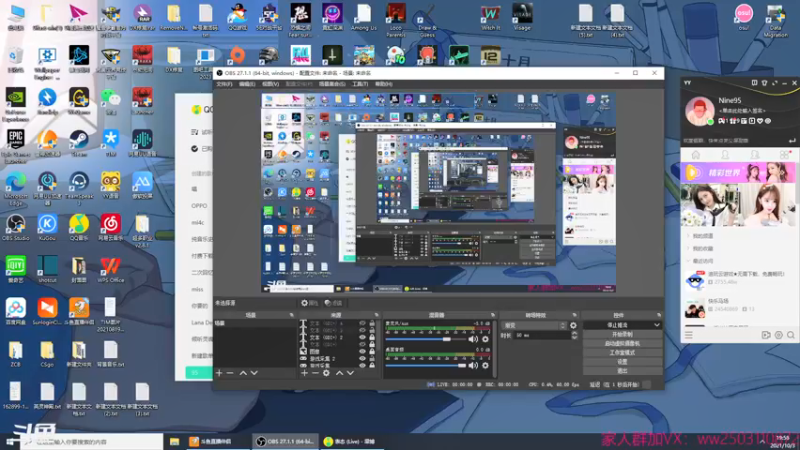The width and height of the screenshot is (800, 450).
Task: Open 工具(T) menu in OBS
Action: click(360, 84)
